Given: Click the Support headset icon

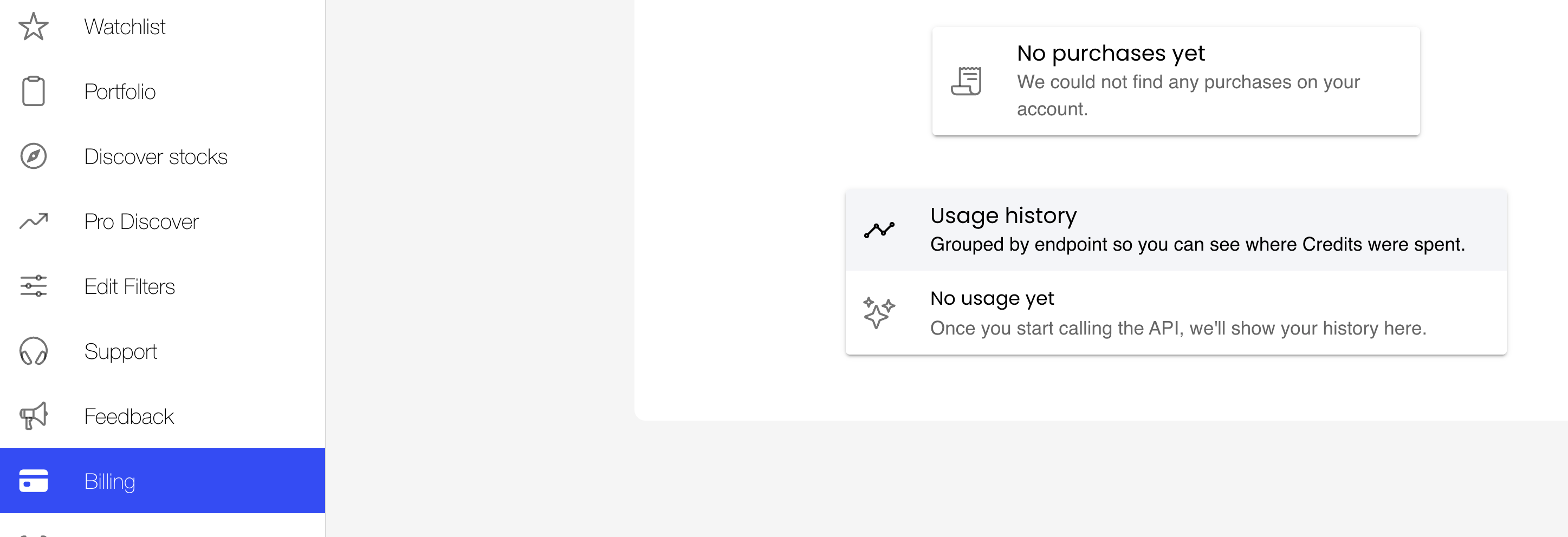Looking at the screenshot, I should point(34,351).
